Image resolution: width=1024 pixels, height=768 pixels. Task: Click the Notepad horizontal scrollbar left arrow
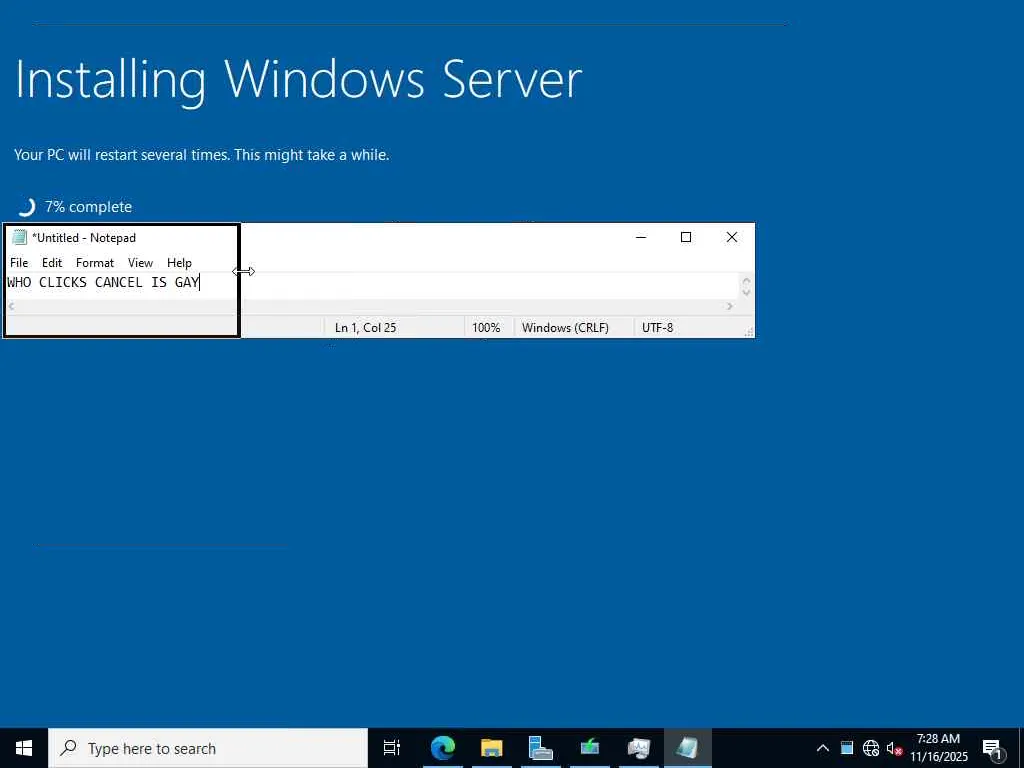[11, 306]
